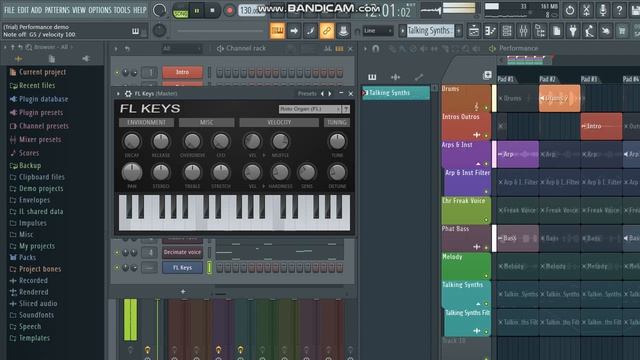Viewport: 640px width, 360px height.
Task: Click the Intro channel button
Action: coord(182,72)
